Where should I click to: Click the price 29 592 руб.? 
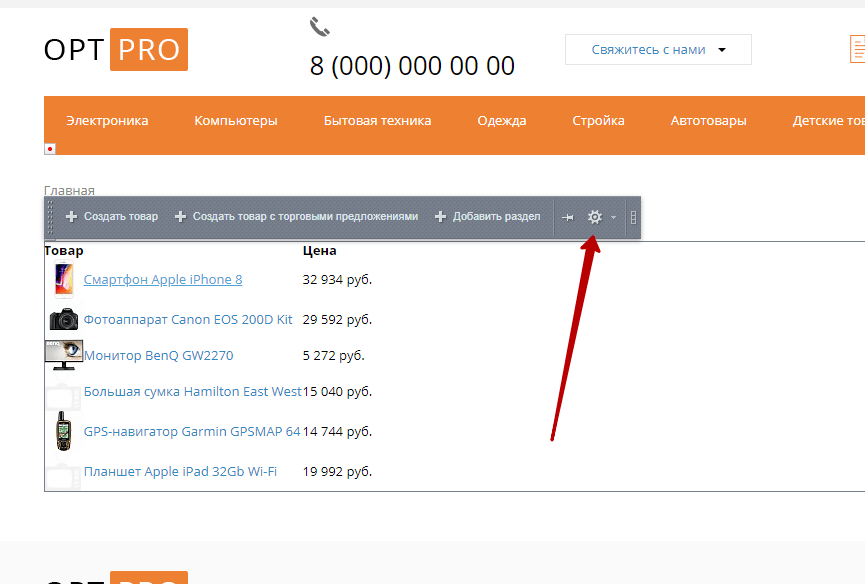point(337,320)
